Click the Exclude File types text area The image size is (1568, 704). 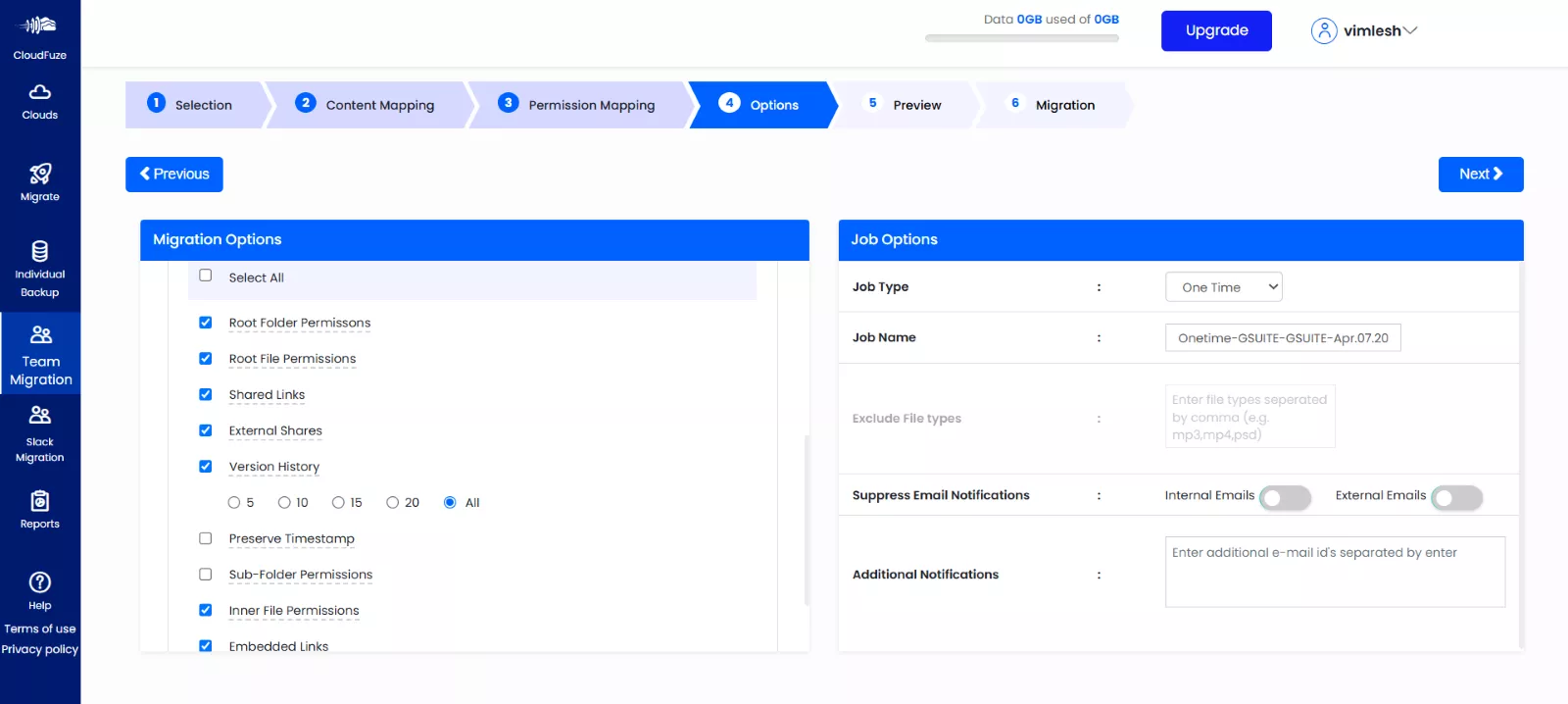click(1250, 417)
